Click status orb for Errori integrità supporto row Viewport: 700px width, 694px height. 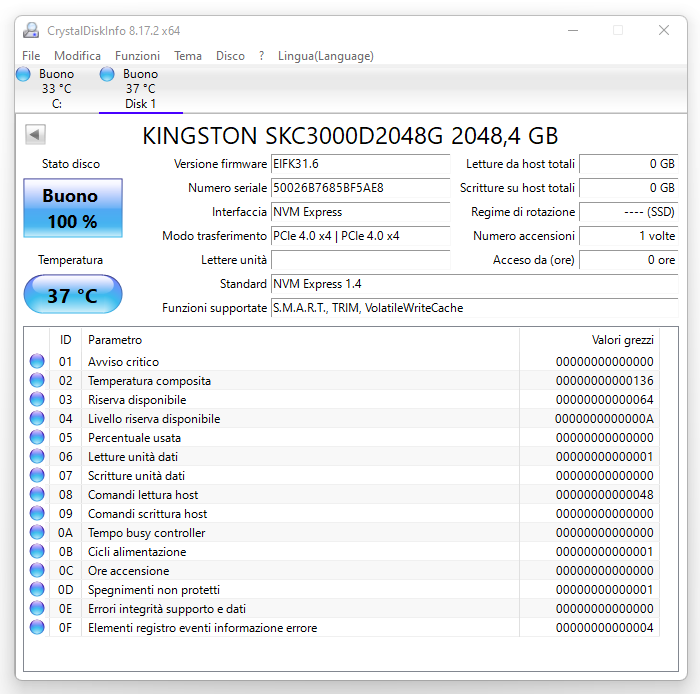point(37,608)
